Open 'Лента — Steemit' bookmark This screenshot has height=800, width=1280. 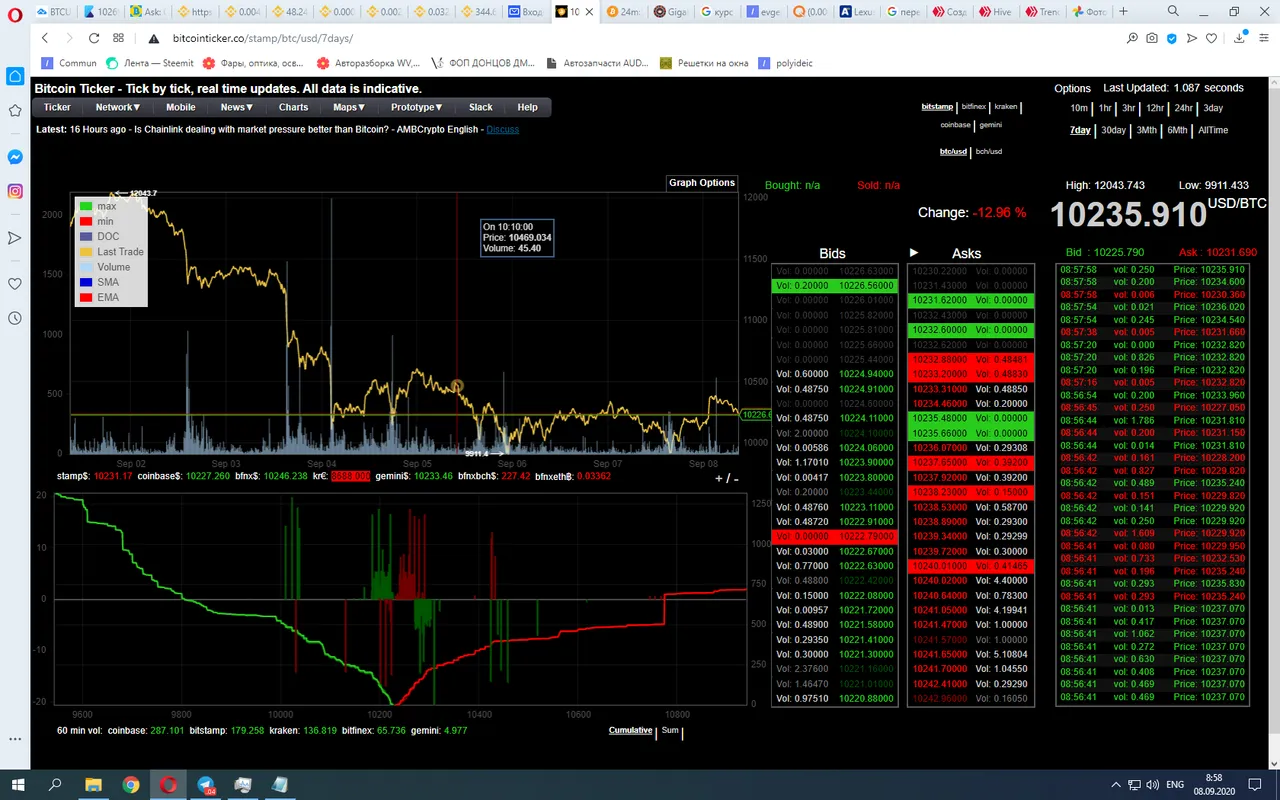coord(150,62)
